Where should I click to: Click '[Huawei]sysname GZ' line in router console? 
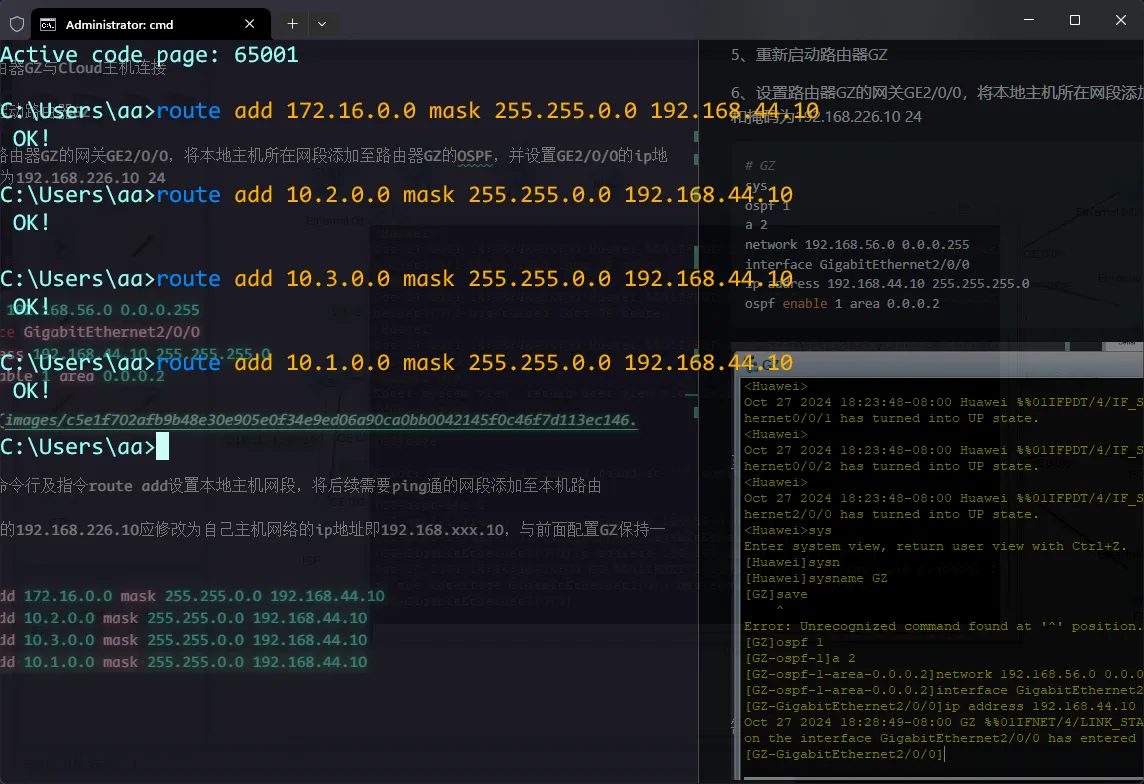click(x=816, y=578)
